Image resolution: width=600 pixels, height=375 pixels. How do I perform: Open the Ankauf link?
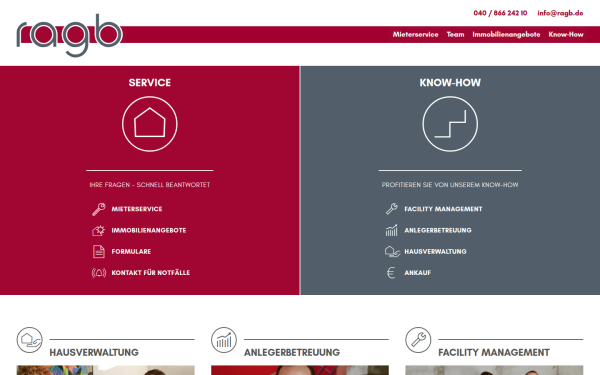click(x=417, y=273)
